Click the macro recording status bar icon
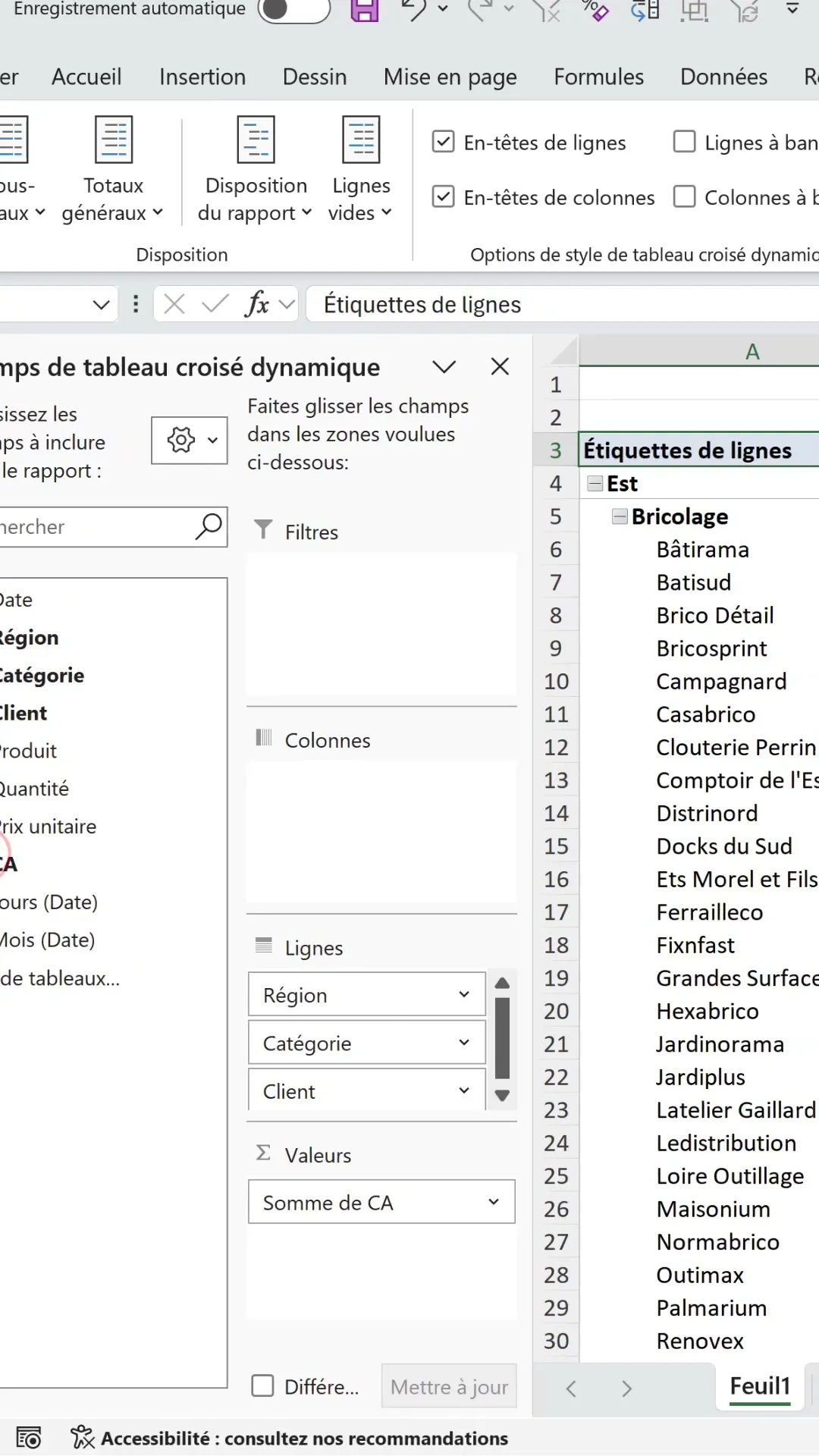 [29, 1438]
